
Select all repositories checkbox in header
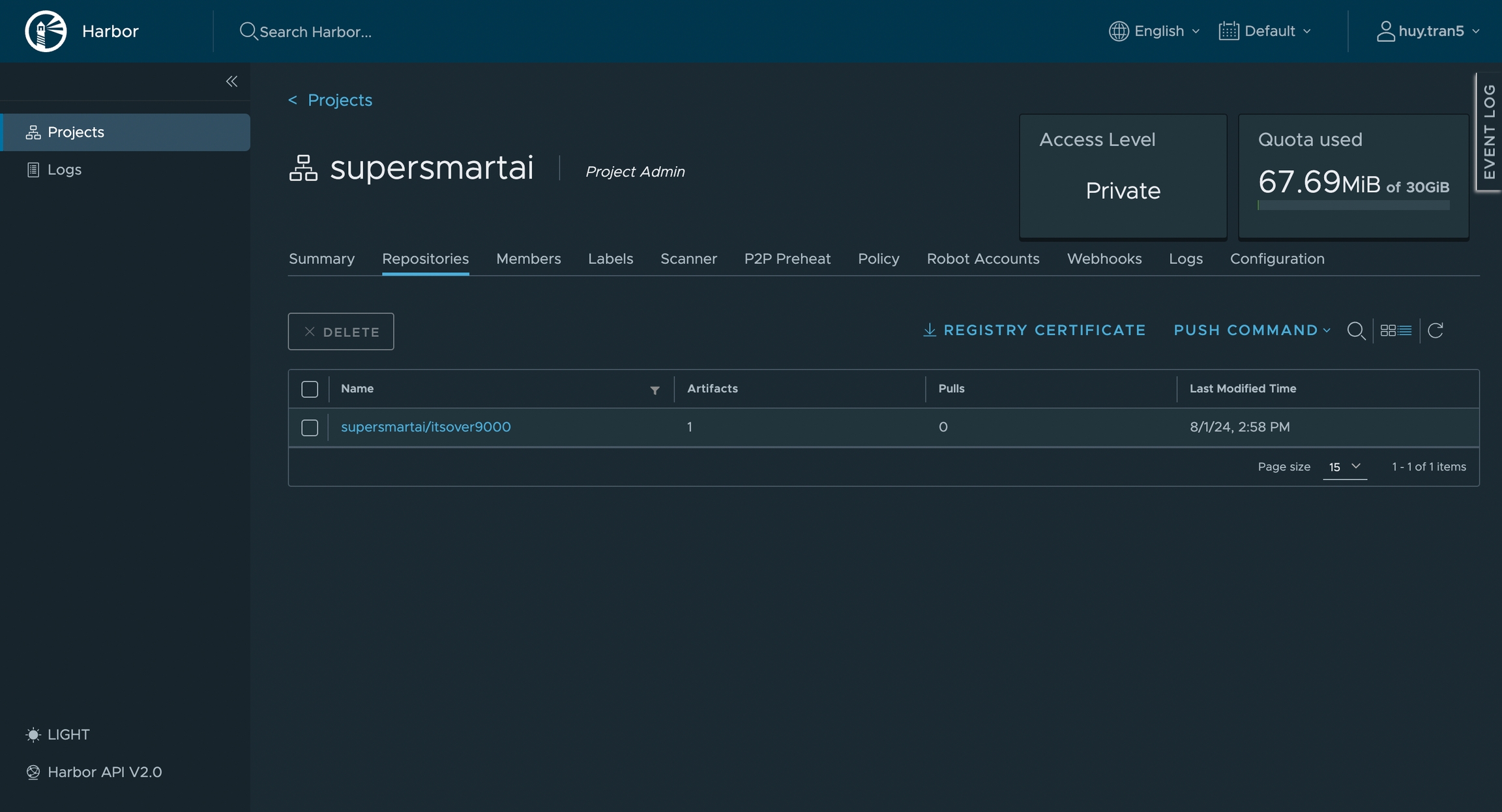[x=310, y=389]
